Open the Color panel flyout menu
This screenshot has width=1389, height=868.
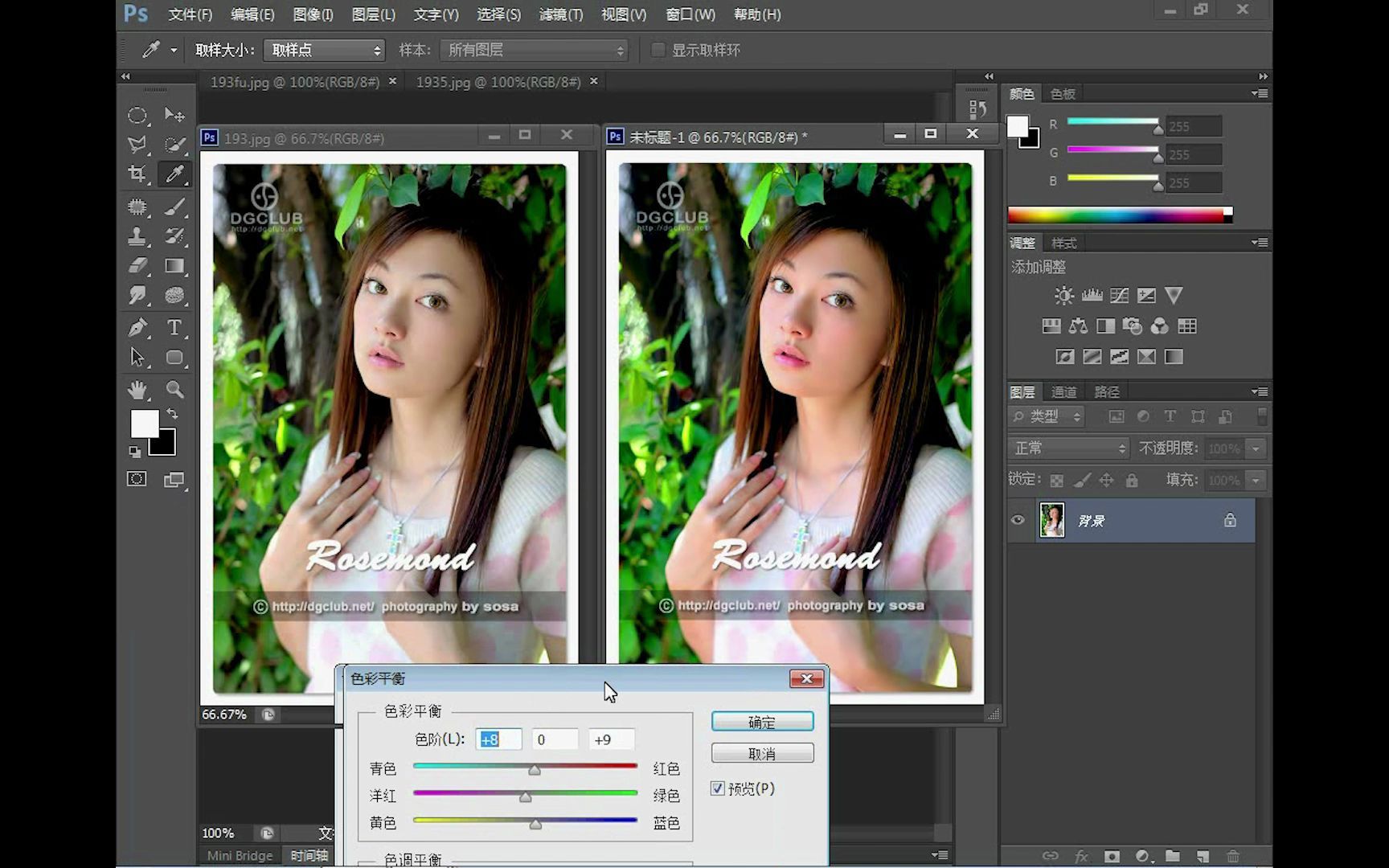coord(1260,93)
